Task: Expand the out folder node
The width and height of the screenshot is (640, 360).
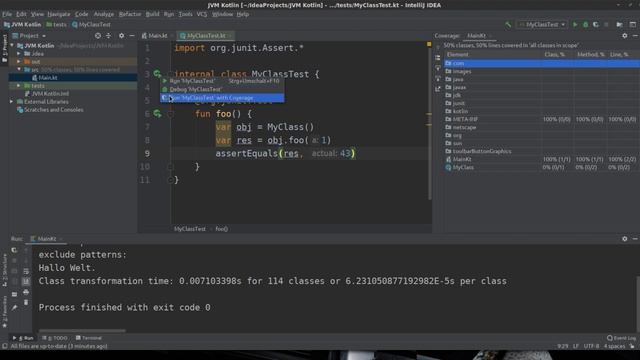Action: (x=19, y=62)
